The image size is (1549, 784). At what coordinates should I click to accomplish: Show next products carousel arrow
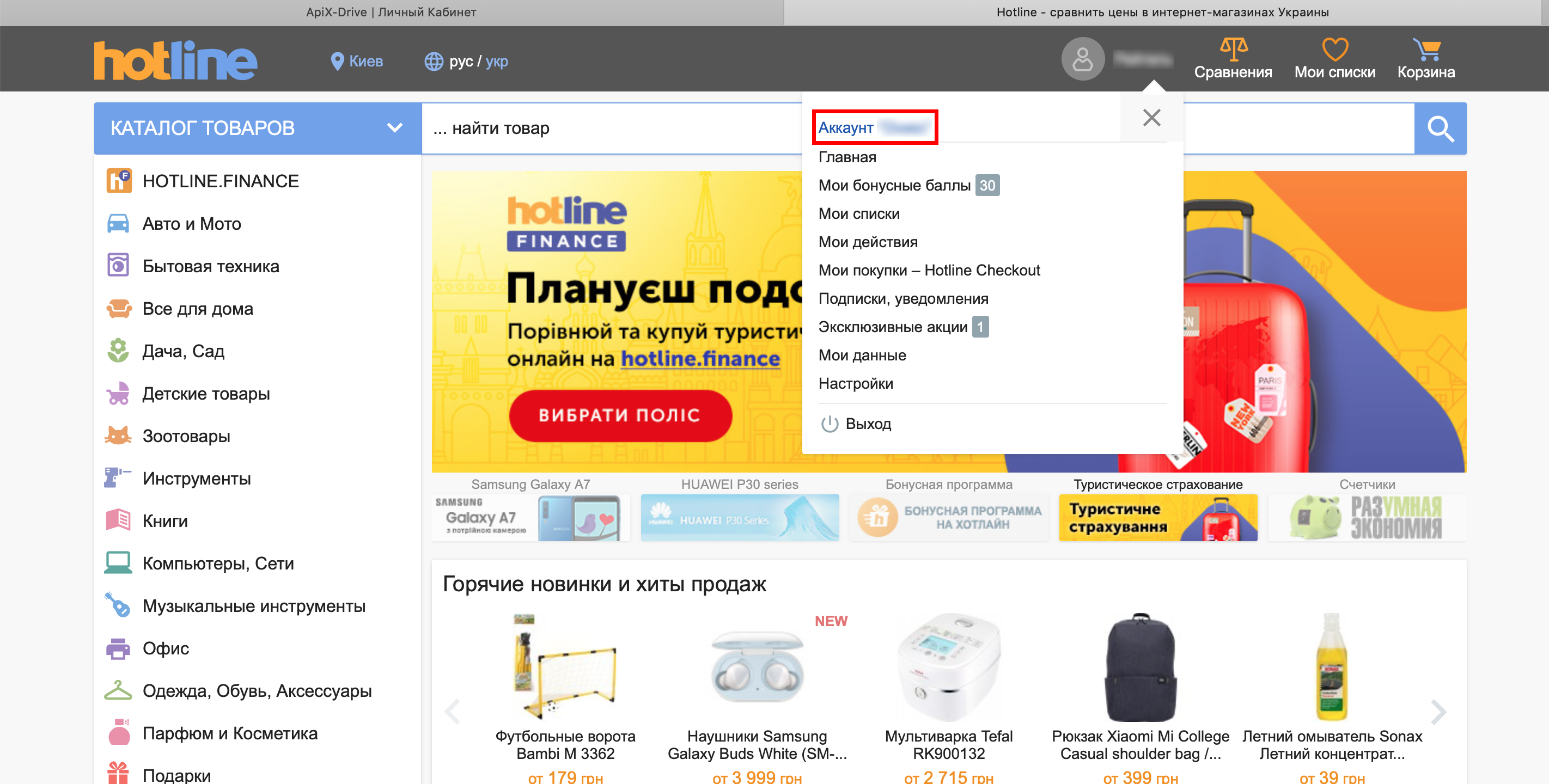pyautogui.click(x=1438, y=711)
